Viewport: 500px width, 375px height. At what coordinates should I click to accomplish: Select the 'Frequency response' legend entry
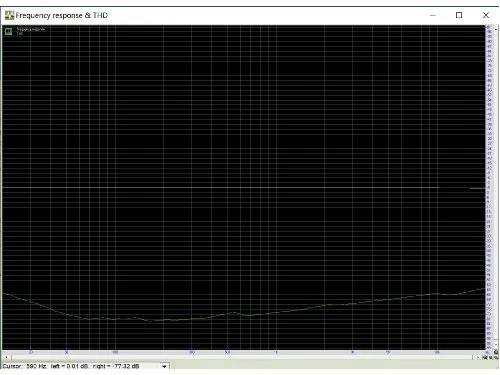31,29
